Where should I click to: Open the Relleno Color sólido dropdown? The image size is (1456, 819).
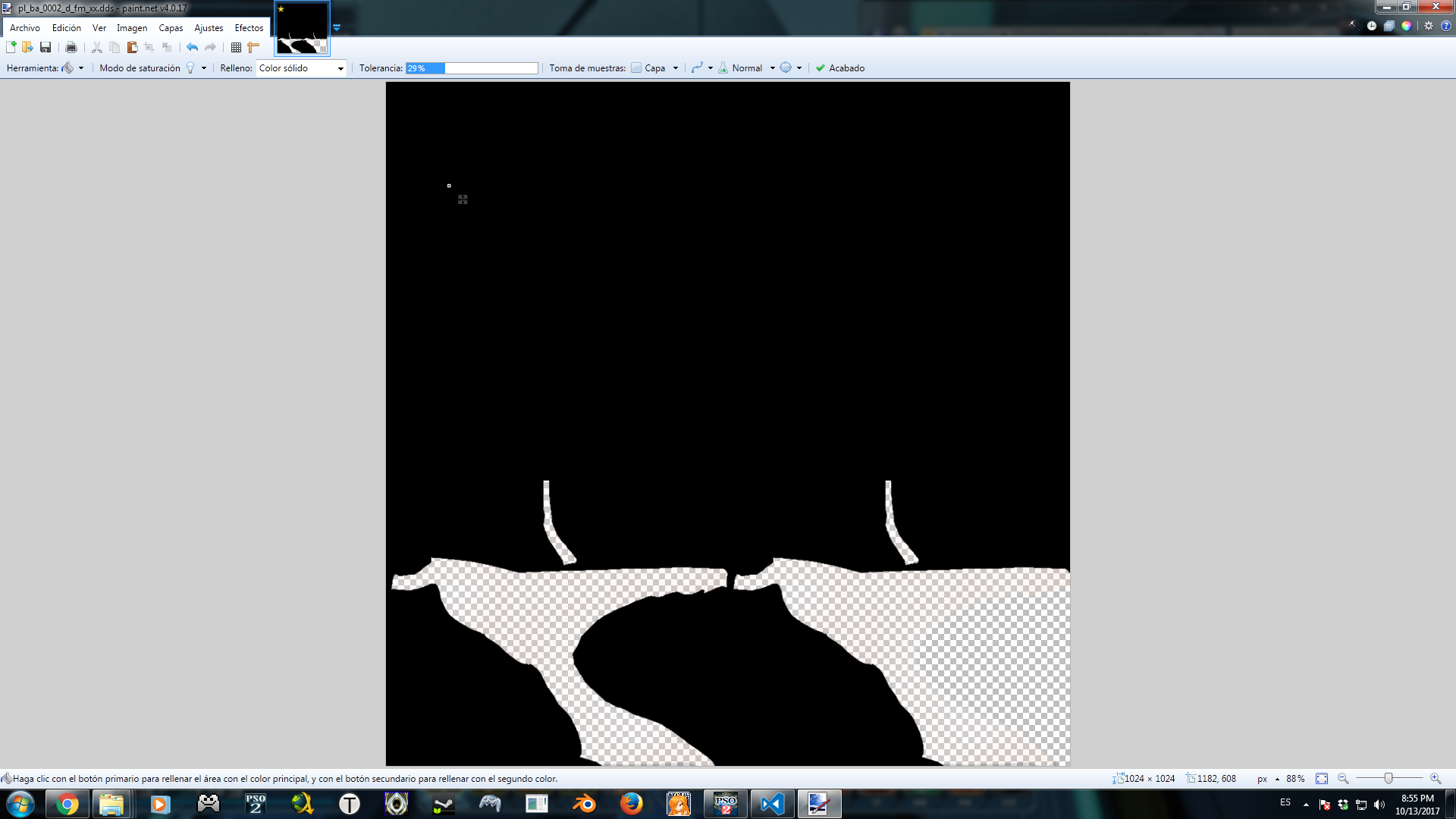pos(301,68)
